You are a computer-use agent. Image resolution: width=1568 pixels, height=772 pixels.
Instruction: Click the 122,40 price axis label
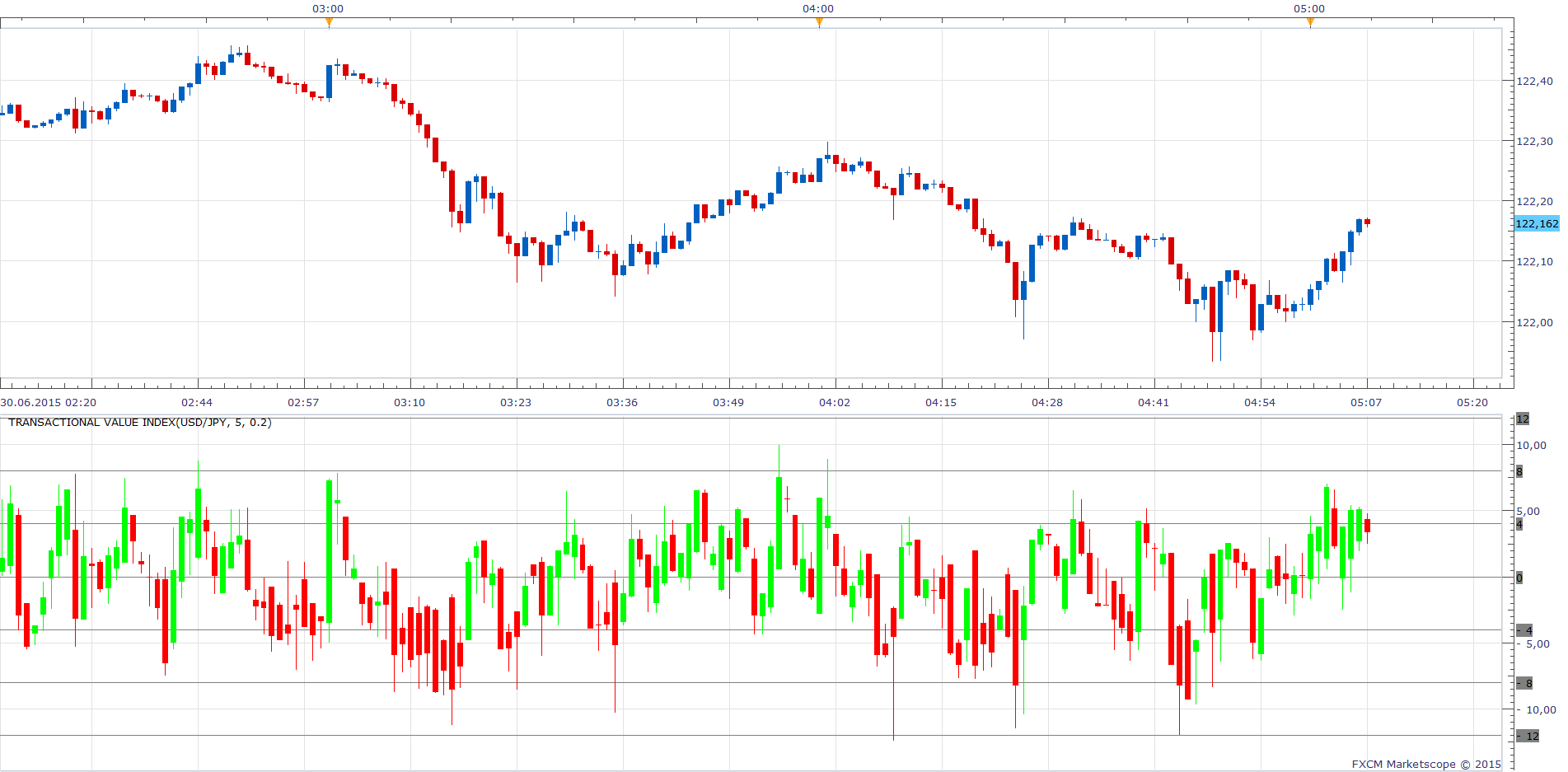coord(1535,81)
